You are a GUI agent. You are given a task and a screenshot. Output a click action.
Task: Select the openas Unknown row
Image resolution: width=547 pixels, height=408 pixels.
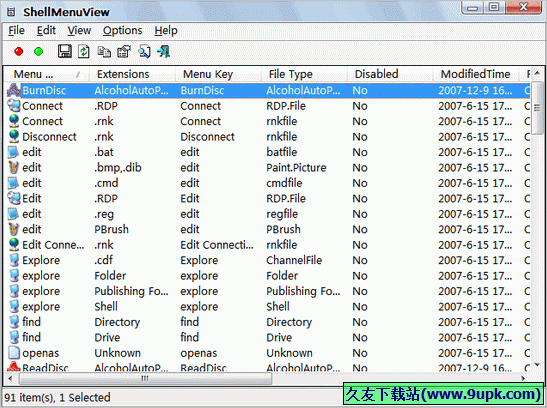[268, 353]
